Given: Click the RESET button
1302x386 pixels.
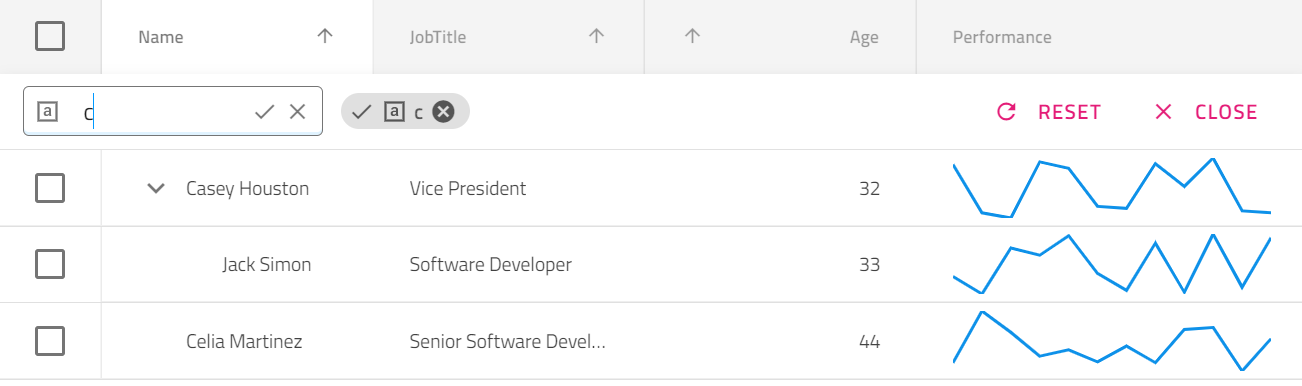Looking at the screenshot, I should tap(1049, 112).
